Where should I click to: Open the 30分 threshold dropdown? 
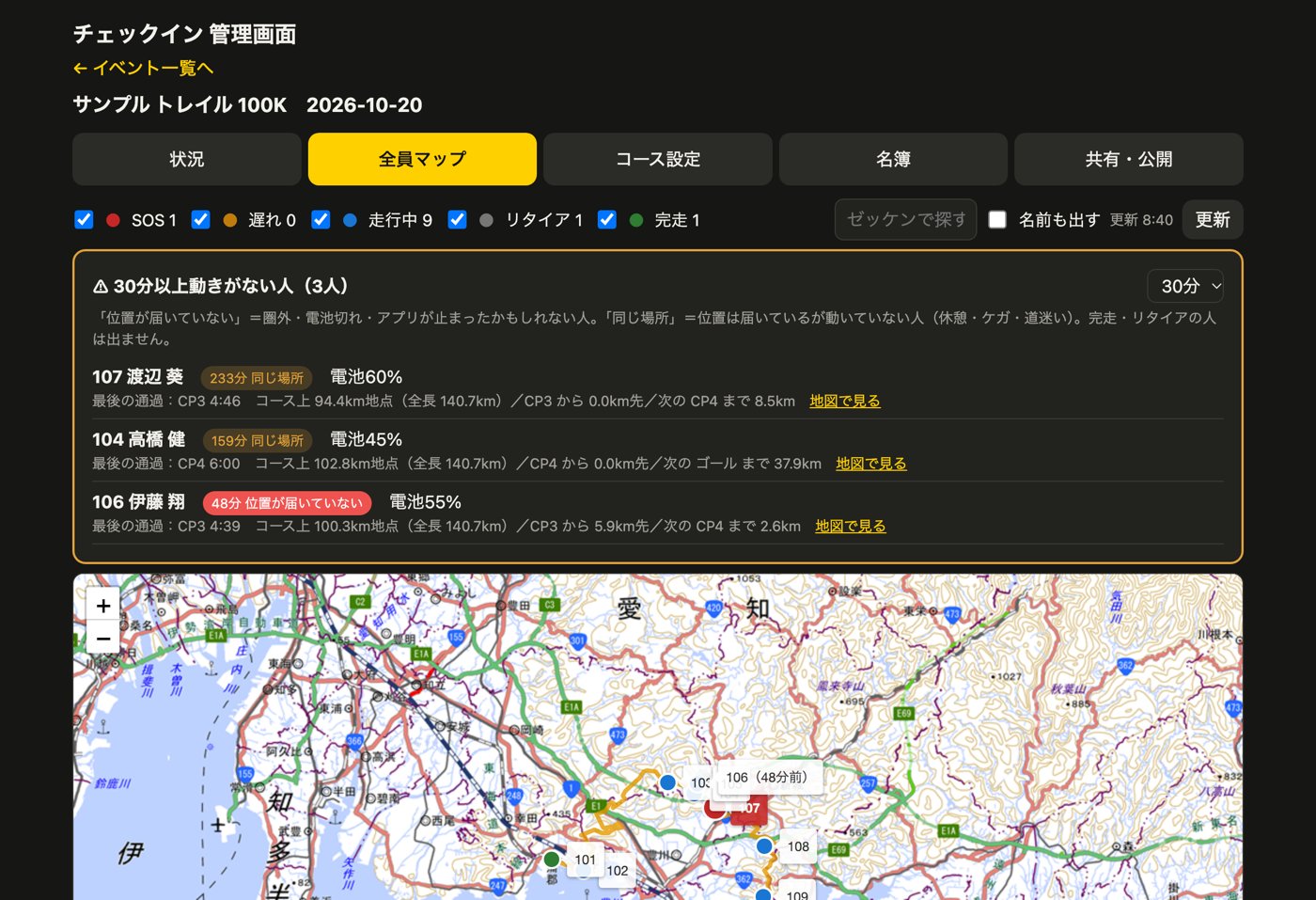pyautogui.click(x=1185, y=286)
